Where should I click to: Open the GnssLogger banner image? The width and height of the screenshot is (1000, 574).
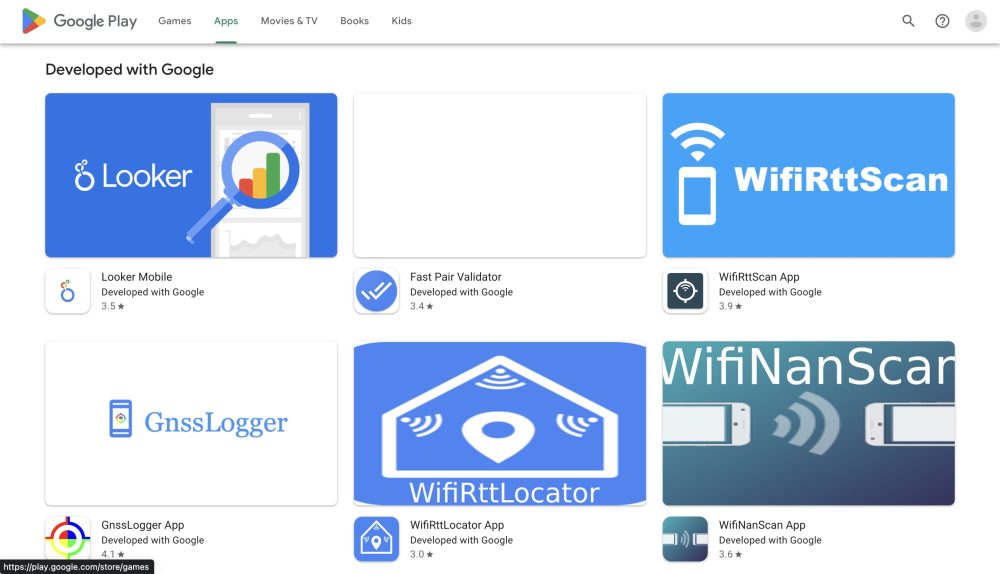click(191, 422)
